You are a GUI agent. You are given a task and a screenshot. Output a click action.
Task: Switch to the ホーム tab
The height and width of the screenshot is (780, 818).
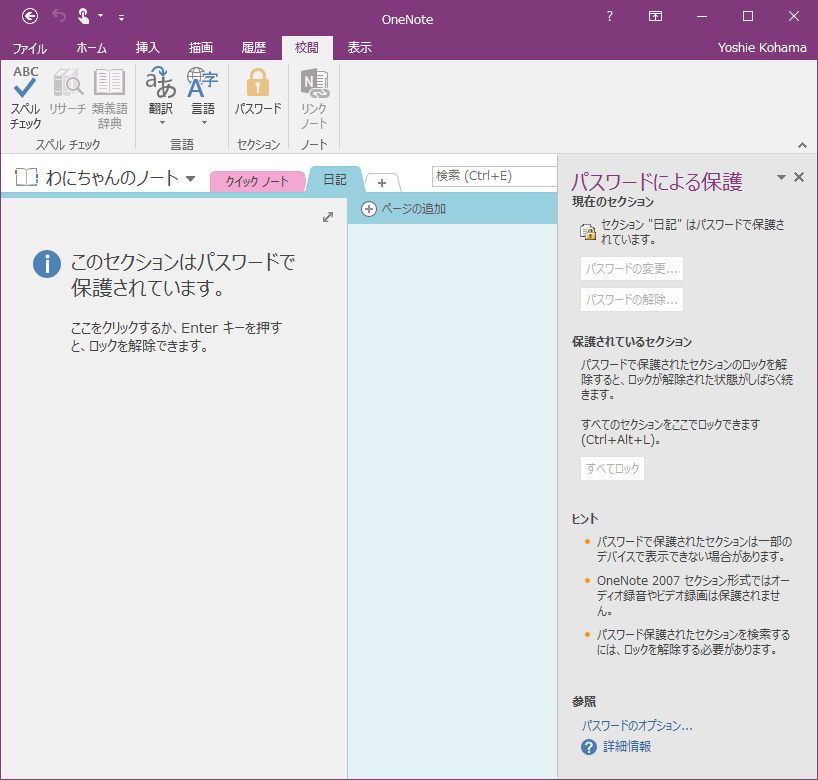[91, 48]
